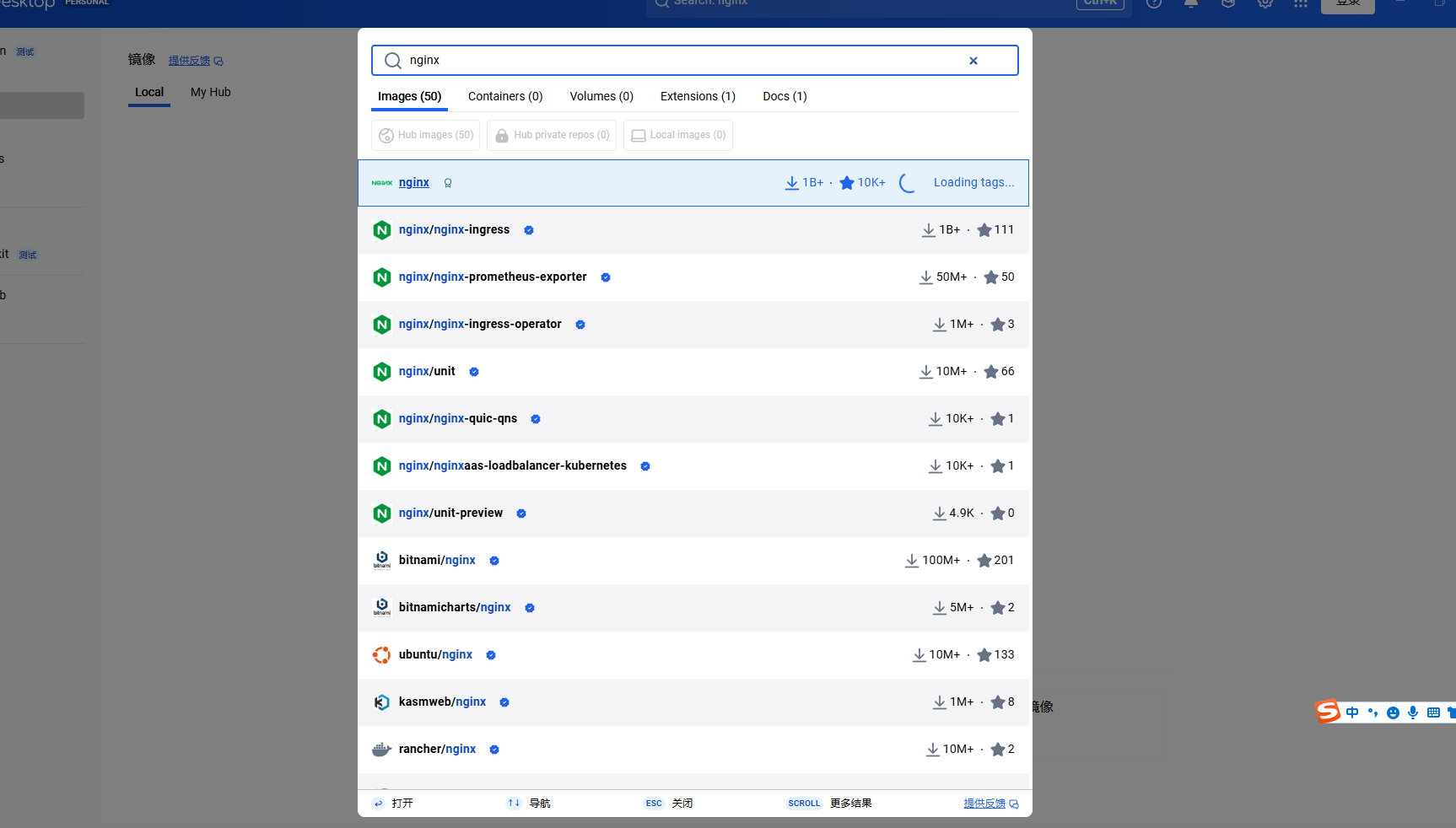Select ubuntu/nginx result
The width and height of the screenshot is (1456, 828).
tap(693, 655)
